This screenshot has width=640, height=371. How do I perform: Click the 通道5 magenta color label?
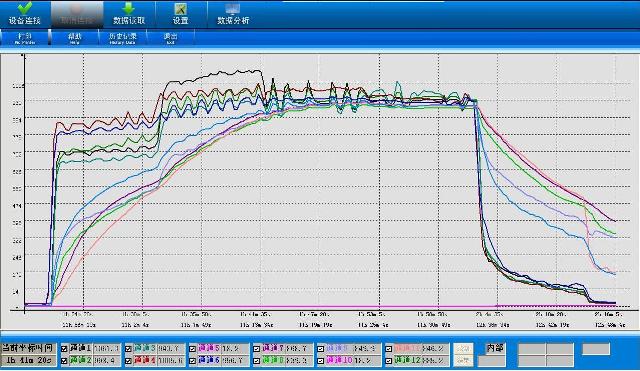pos(209,349)
